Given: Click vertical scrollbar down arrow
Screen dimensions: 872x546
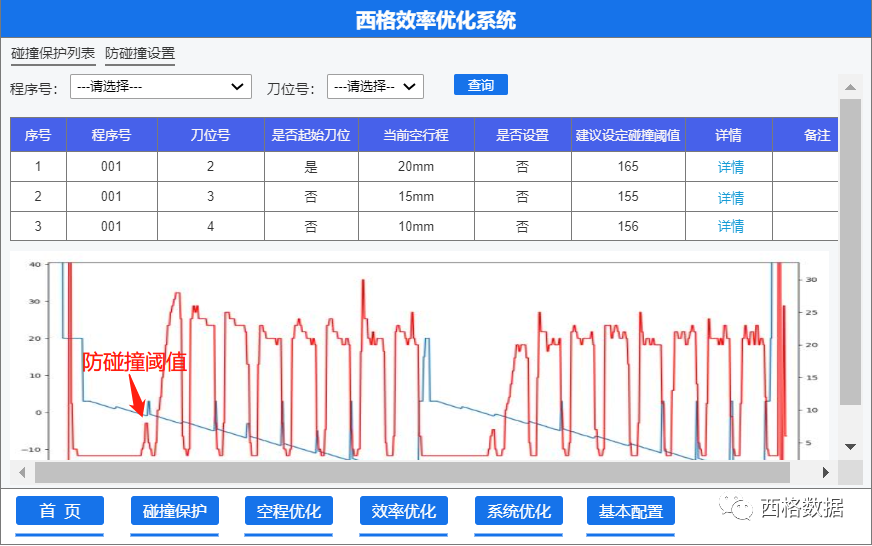Looking at the screenshot, I should coord(851,446).
